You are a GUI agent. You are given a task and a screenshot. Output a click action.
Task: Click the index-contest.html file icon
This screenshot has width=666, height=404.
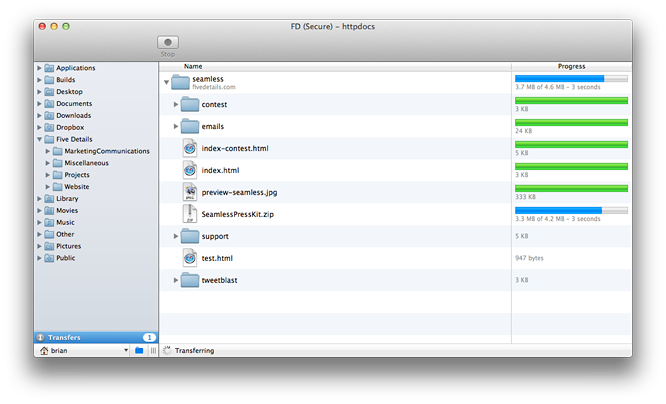189,148
